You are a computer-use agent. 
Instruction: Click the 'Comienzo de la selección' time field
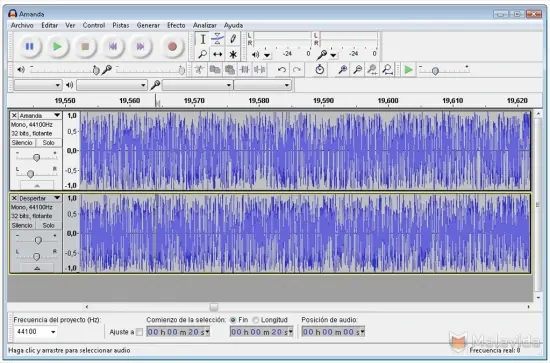click(x=178, y=332)
